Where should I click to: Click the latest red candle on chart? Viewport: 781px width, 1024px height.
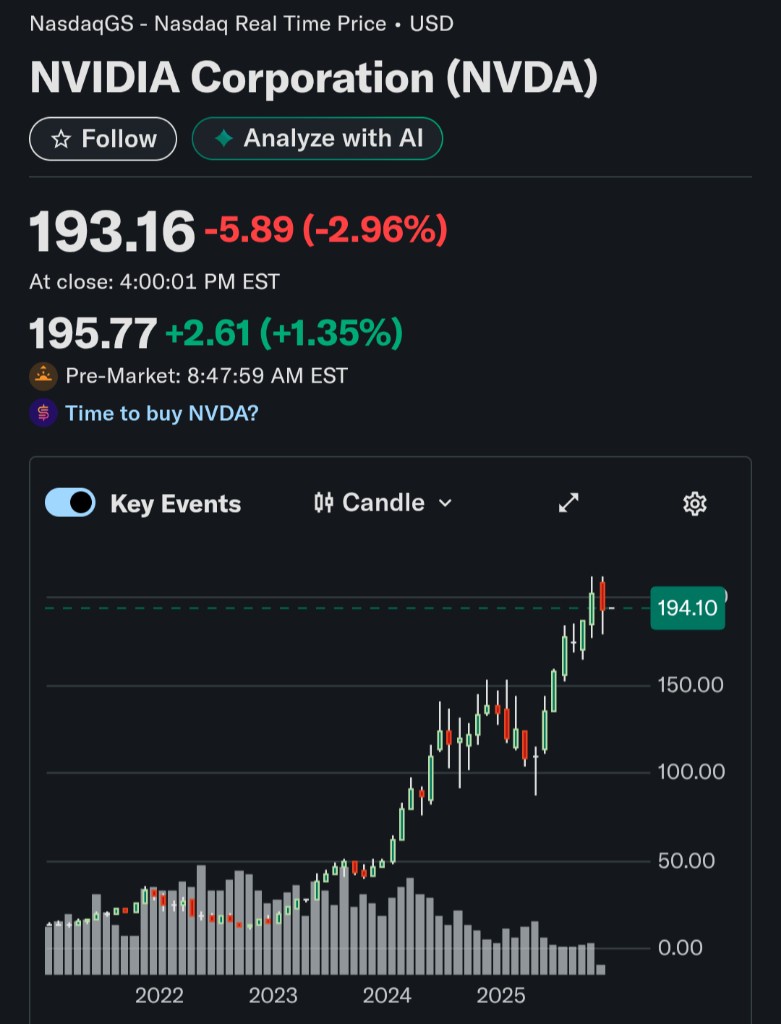coord(602,597)
